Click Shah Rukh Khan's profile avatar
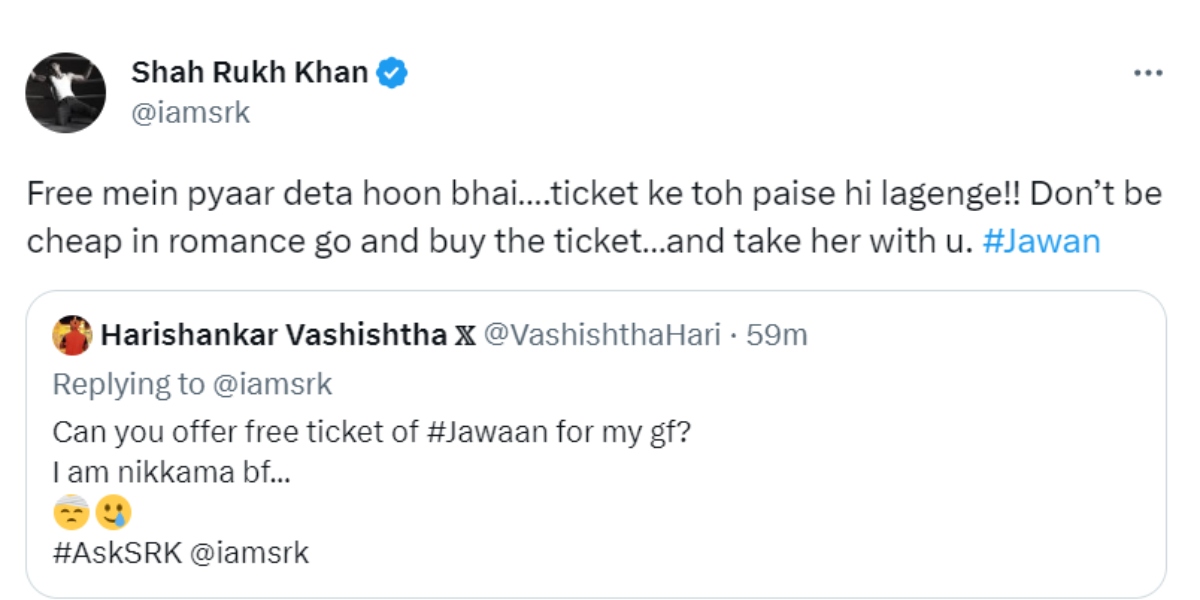1200x600 pixels. 66,93
